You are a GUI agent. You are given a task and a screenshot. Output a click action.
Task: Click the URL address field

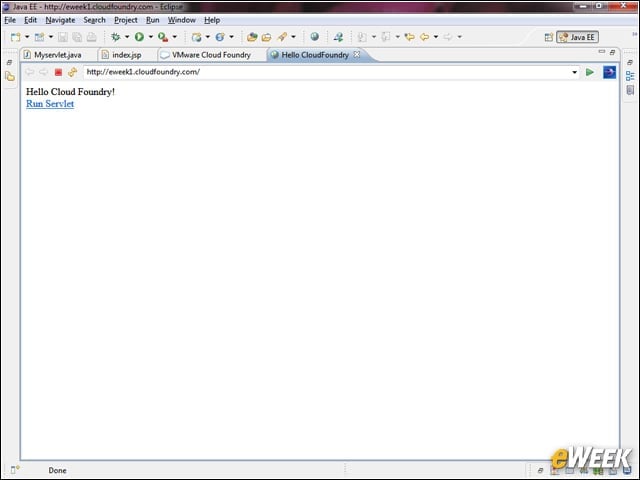[327, 72]
